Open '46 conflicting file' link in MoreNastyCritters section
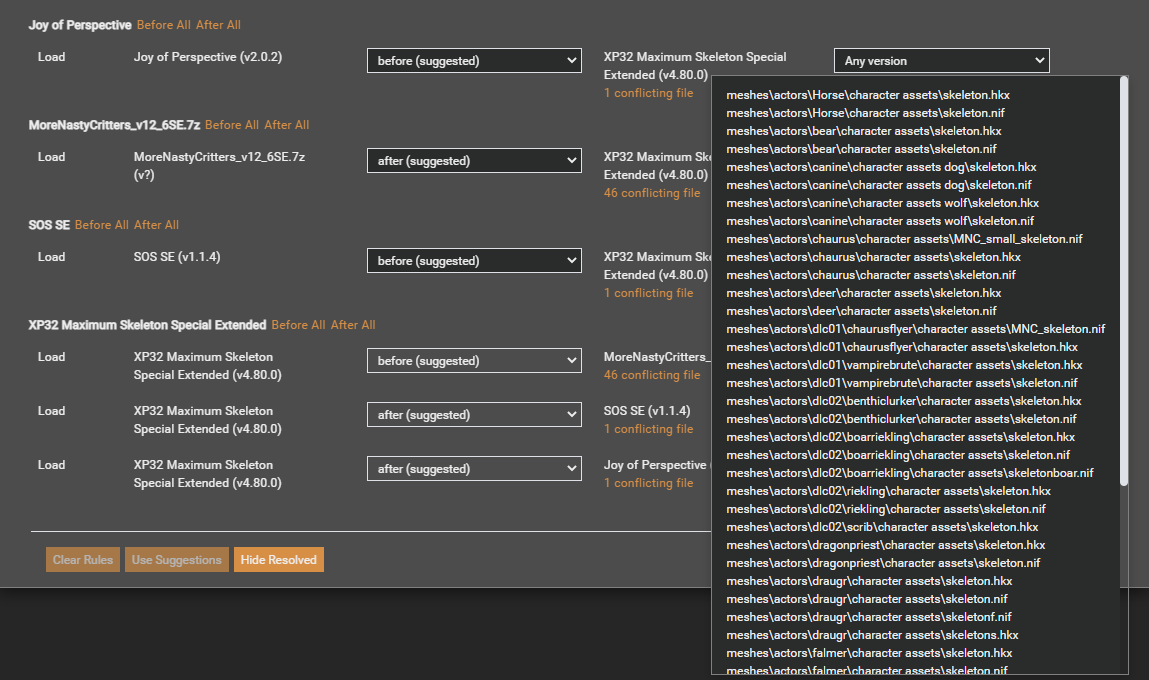1149x680 pixels. 652,193
